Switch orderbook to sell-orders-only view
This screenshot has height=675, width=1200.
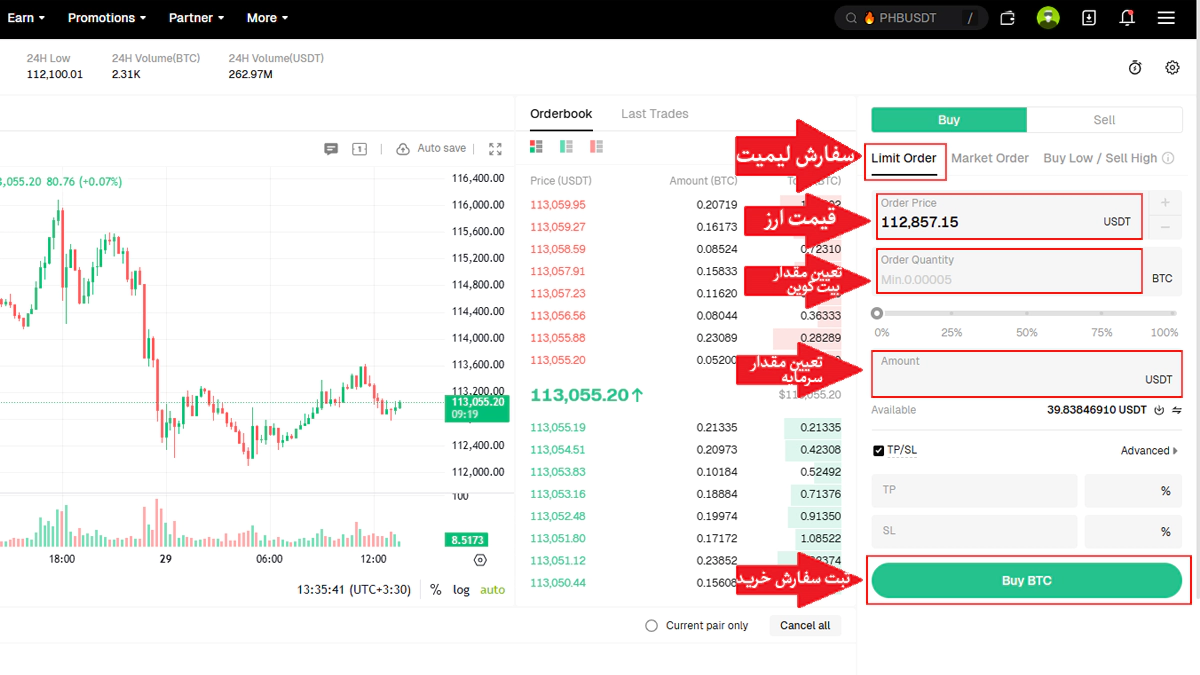coord(595,146)
